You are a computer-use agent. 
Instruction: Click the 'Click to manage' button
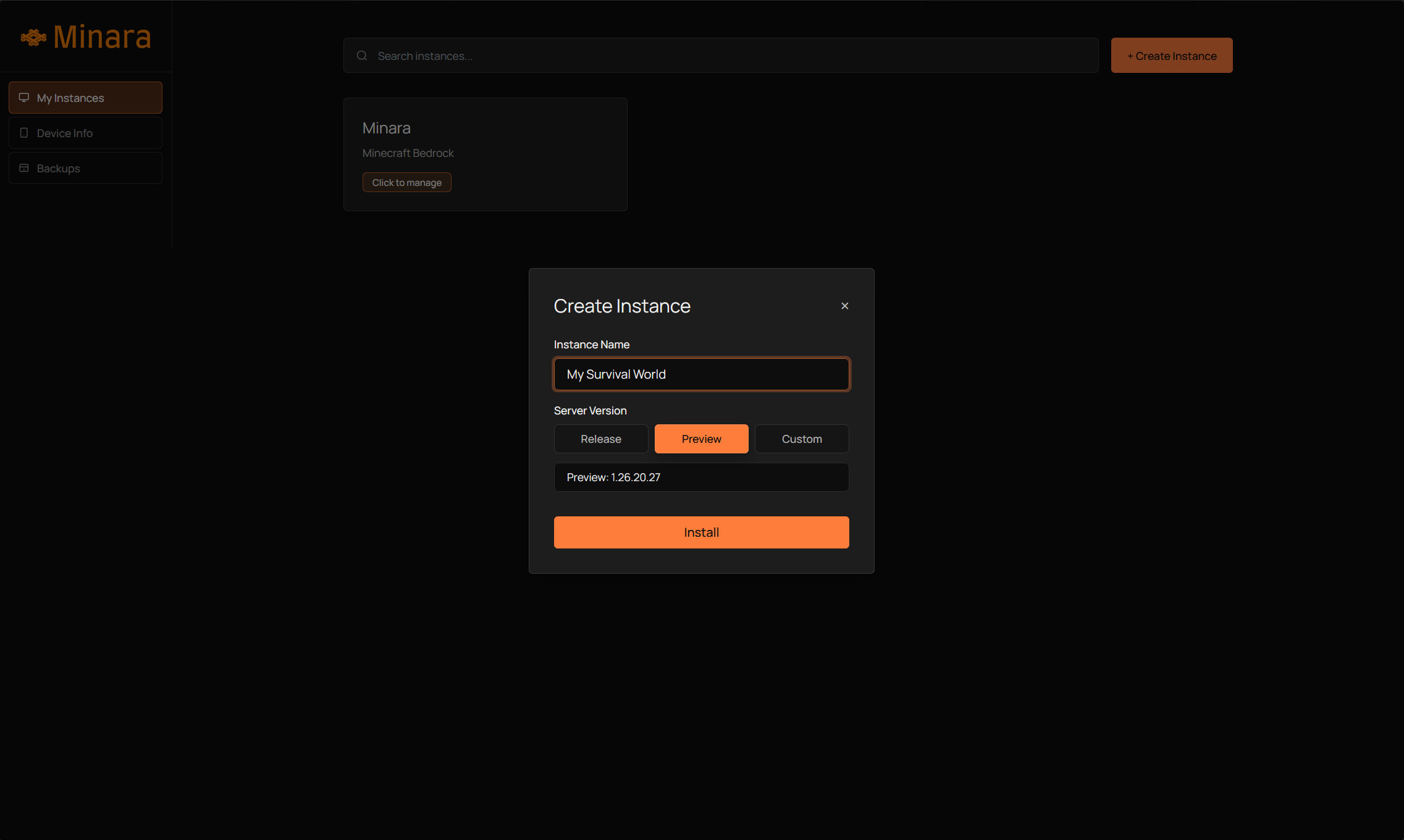[407, 182]
